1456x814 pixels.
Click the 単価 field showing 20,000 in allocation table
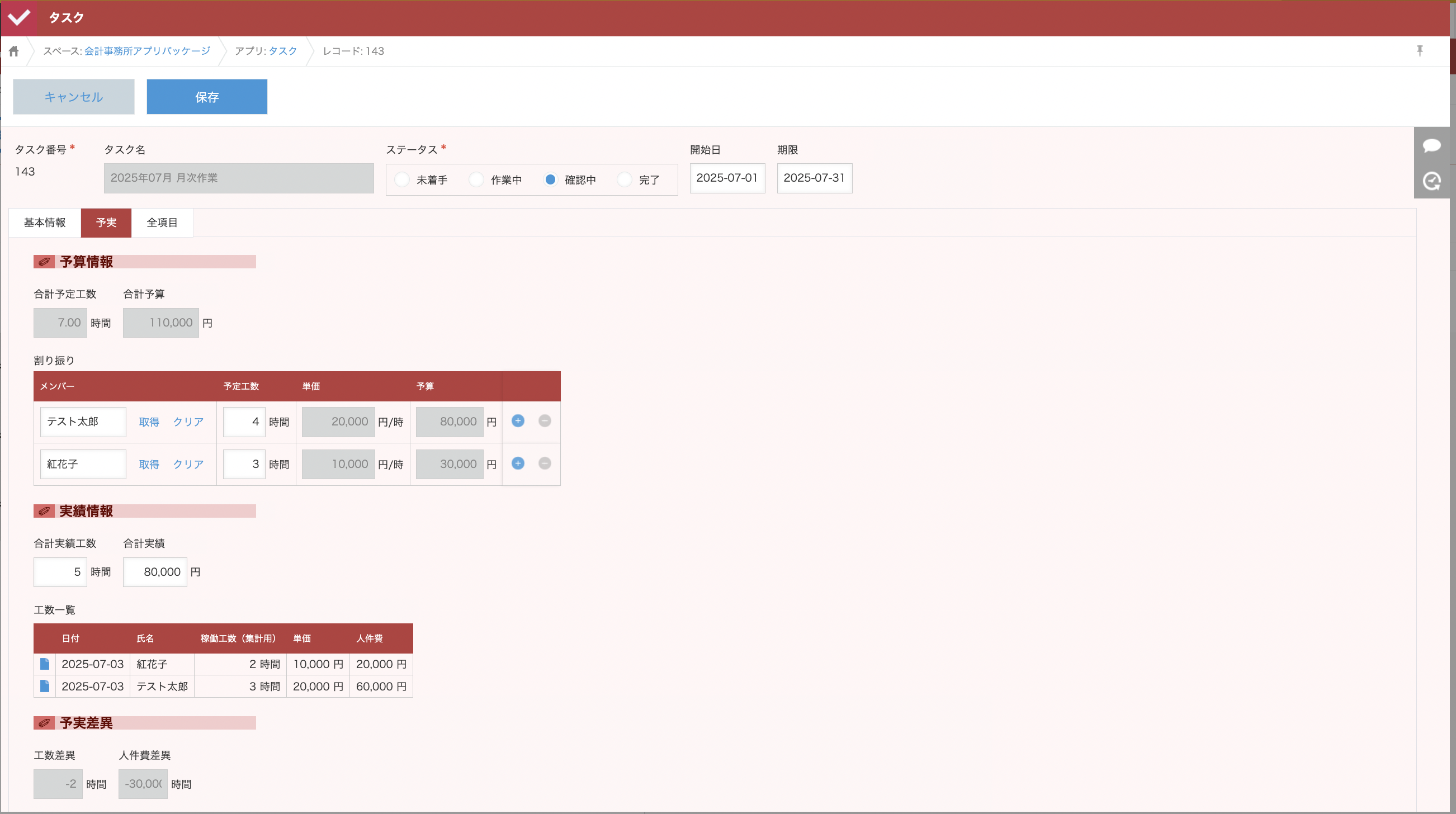(339, 422)
